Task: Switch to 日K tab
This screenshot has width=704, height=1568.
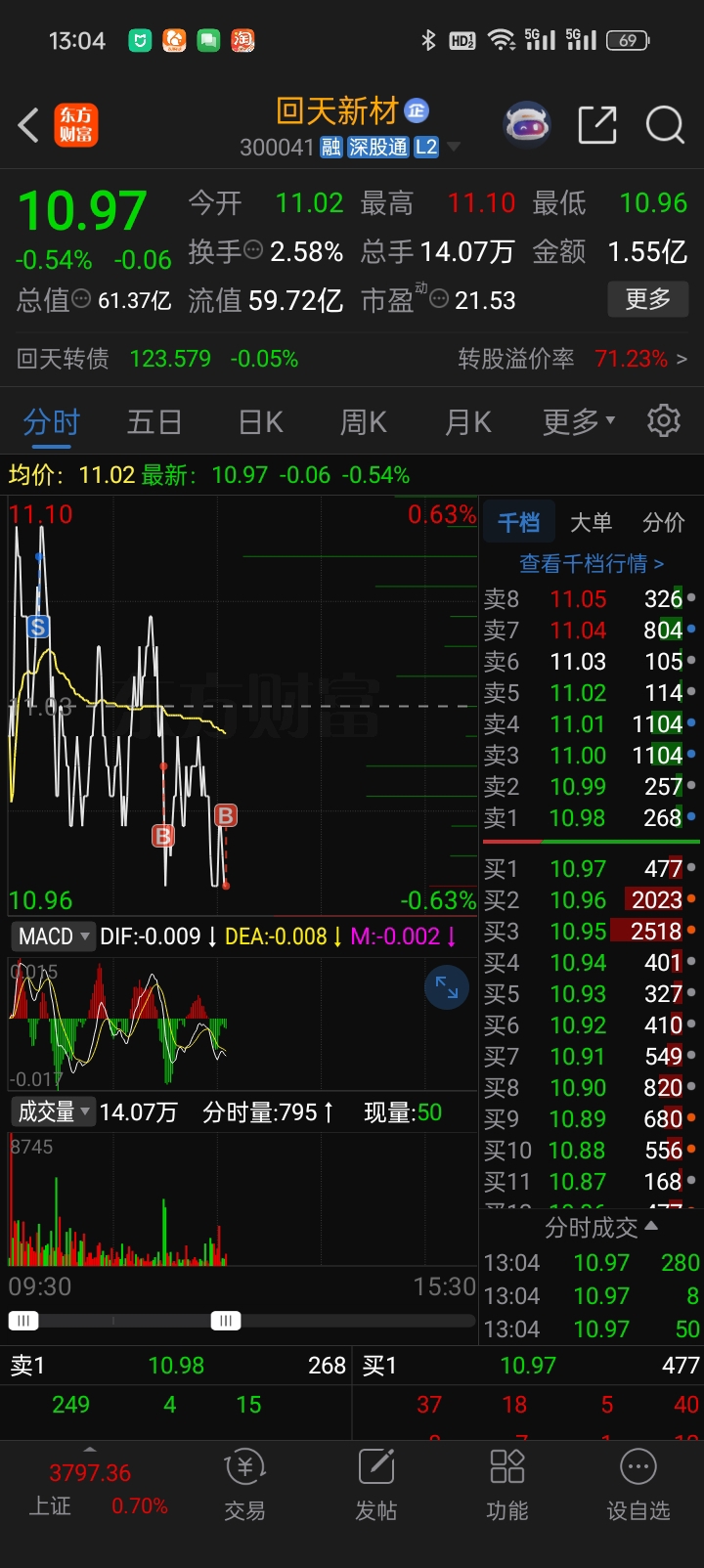Action: coord(261,421)
